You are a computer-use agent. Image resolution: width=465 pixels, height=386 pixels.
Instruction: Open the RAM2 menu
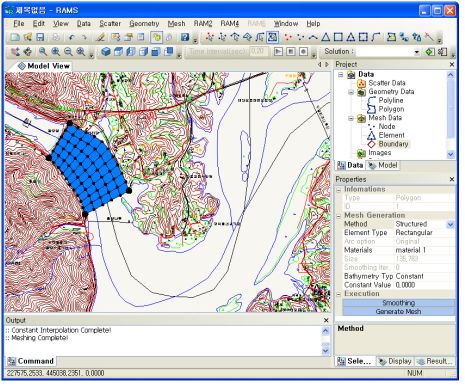[x=203, y=24]
